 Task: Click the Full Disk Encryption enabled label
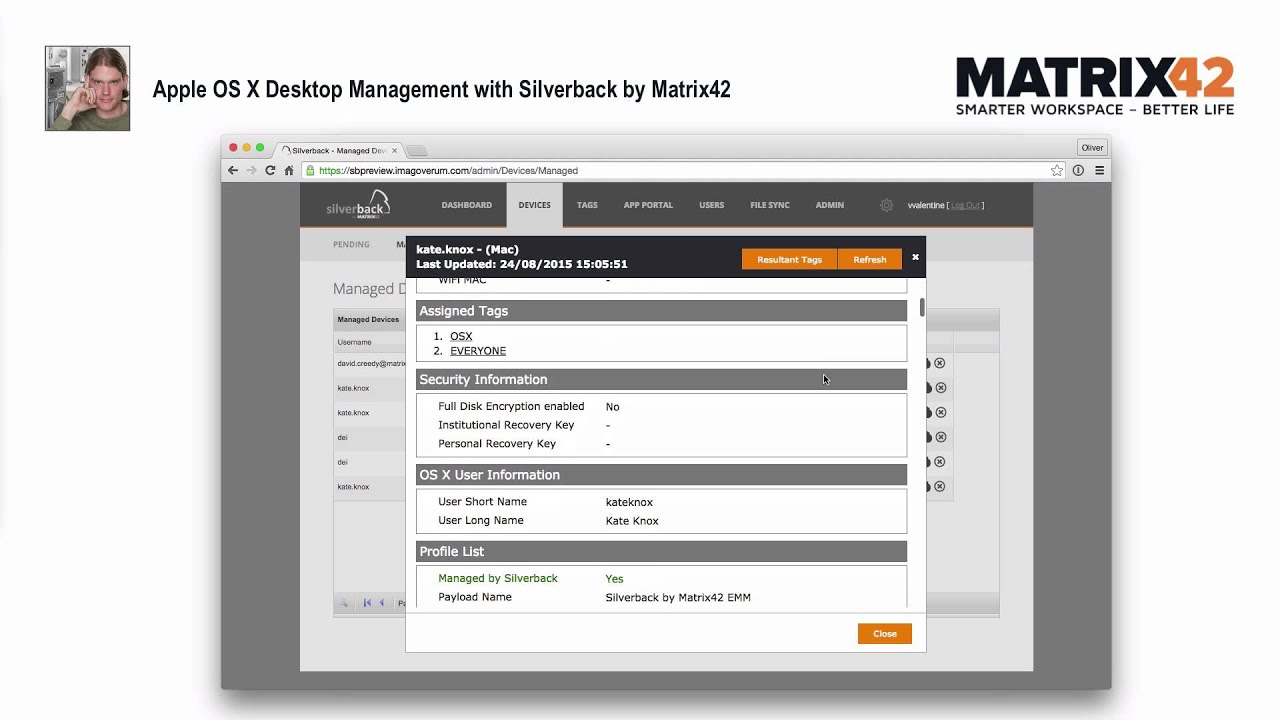coord(511,407)
